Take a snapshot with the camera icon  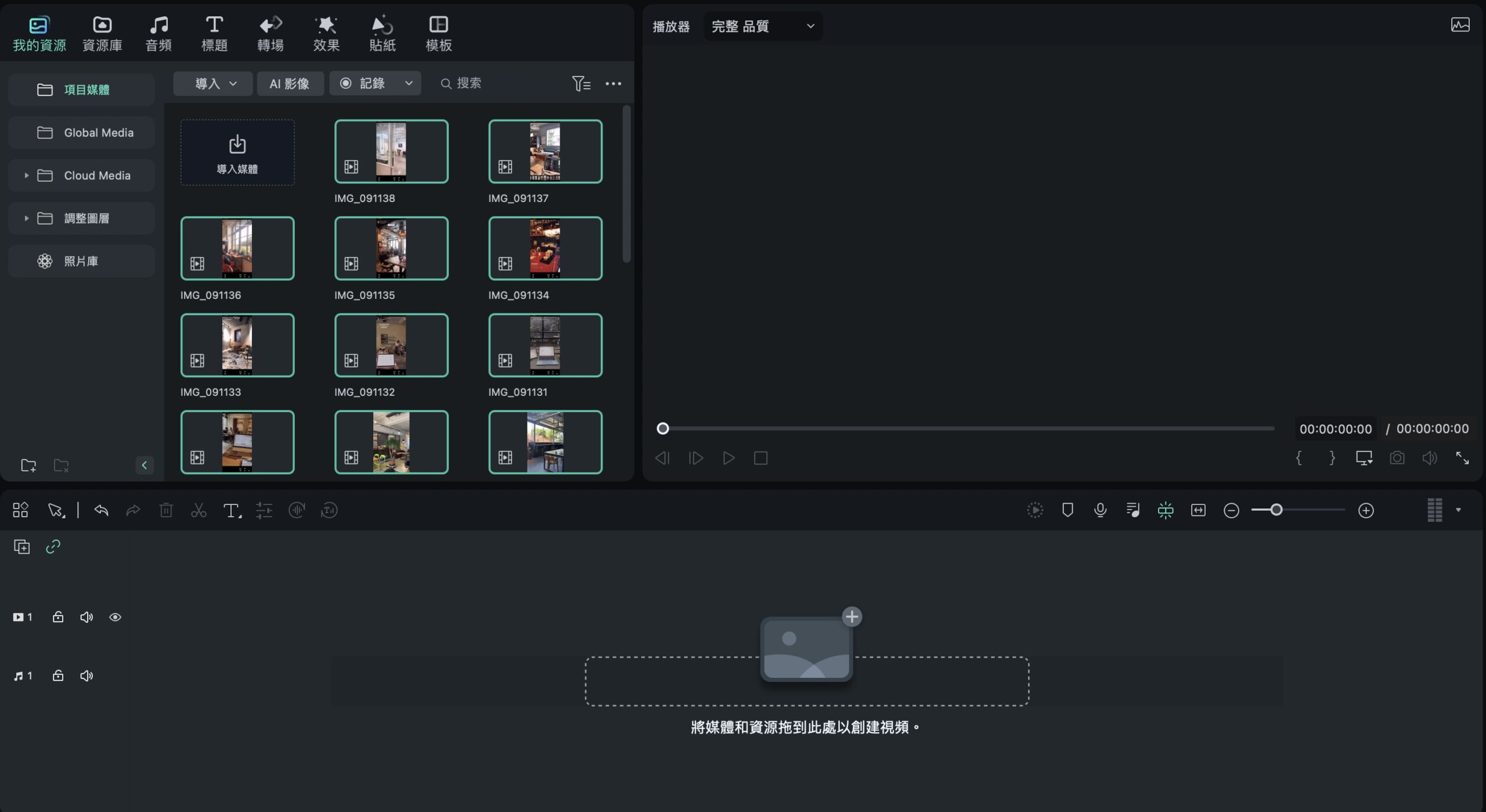coord(1397,458)
